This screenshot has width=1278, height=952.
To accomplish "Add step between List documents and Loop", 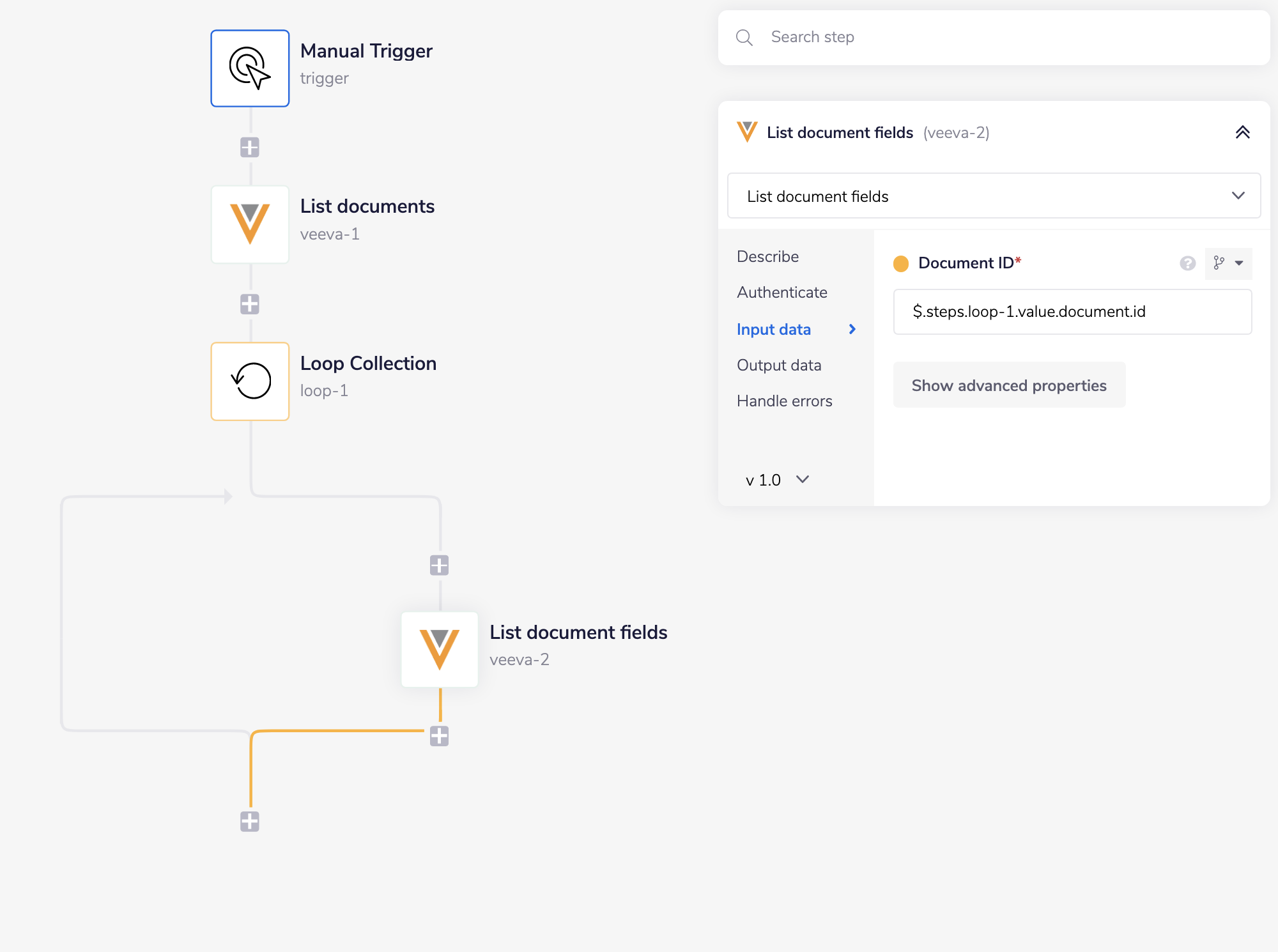I will (250, 304).
